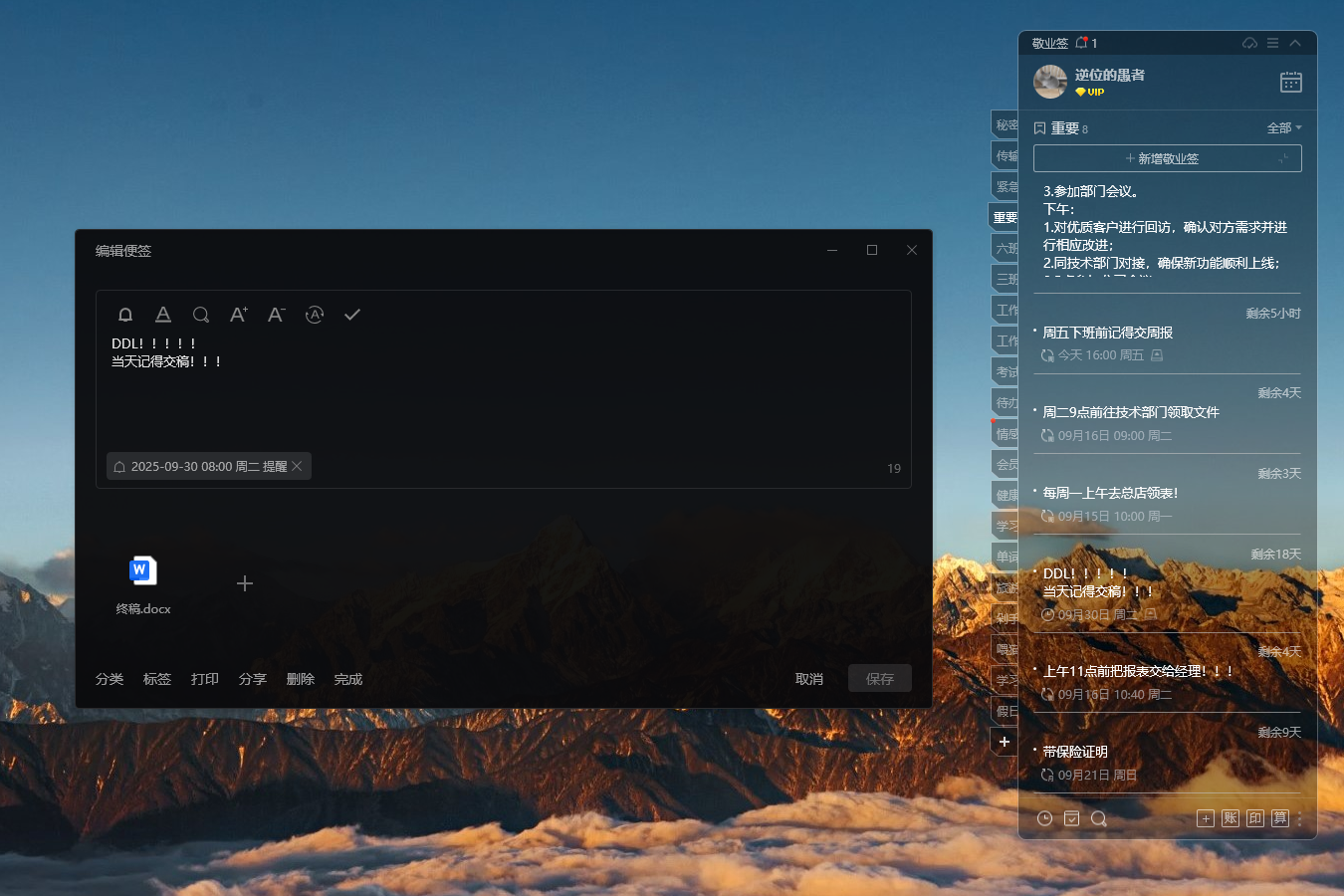Open the 账 icon in bottom bar
The height and width of the screenshot is (896, 1344).
pos(1231,818)
